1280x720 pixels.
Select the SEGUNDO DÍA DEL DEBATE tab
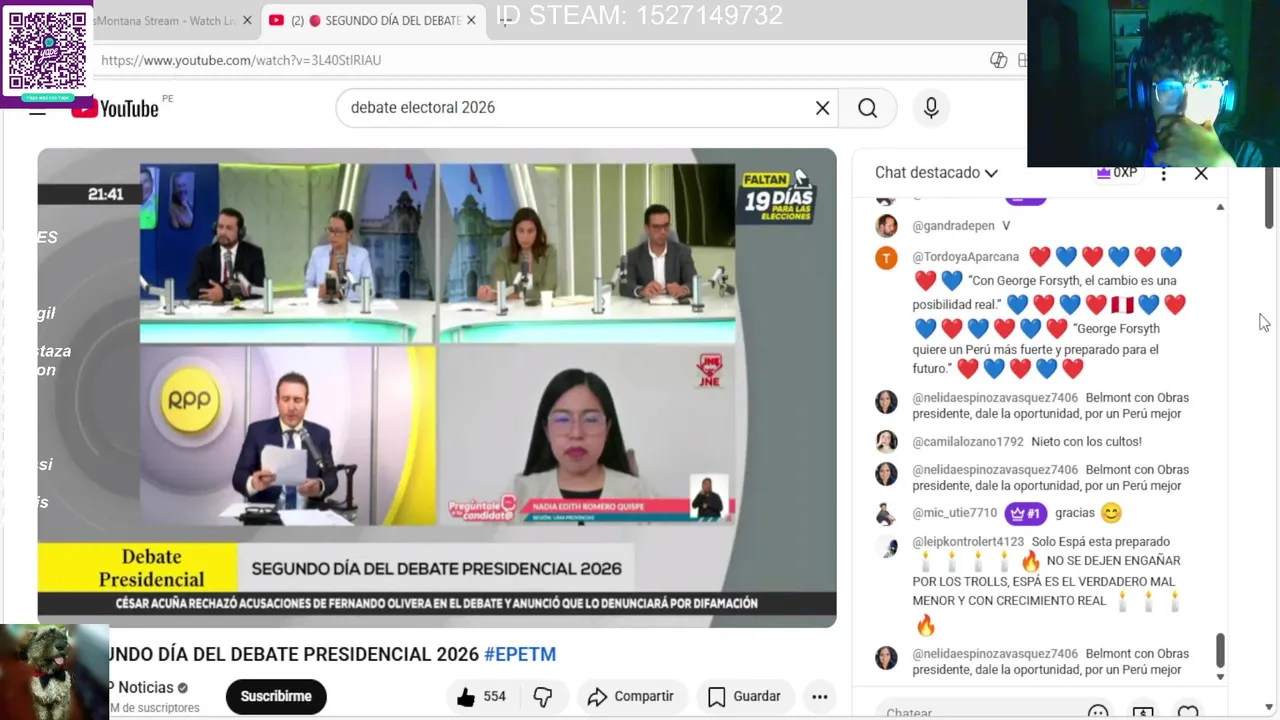click(x=375, y=20)
